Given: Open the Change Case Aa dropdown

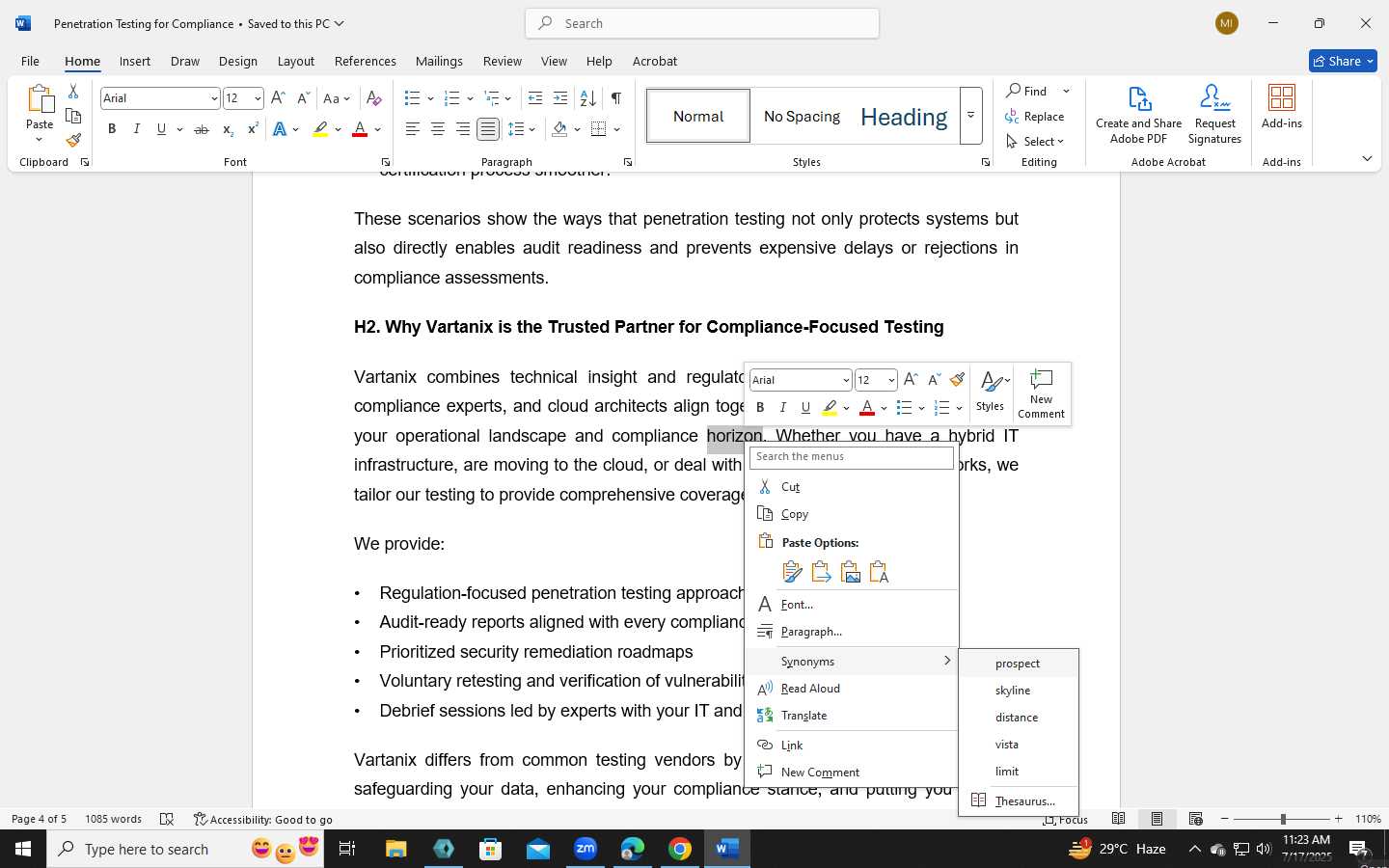Looking at the screenshot, I should (x=337, y=98).
